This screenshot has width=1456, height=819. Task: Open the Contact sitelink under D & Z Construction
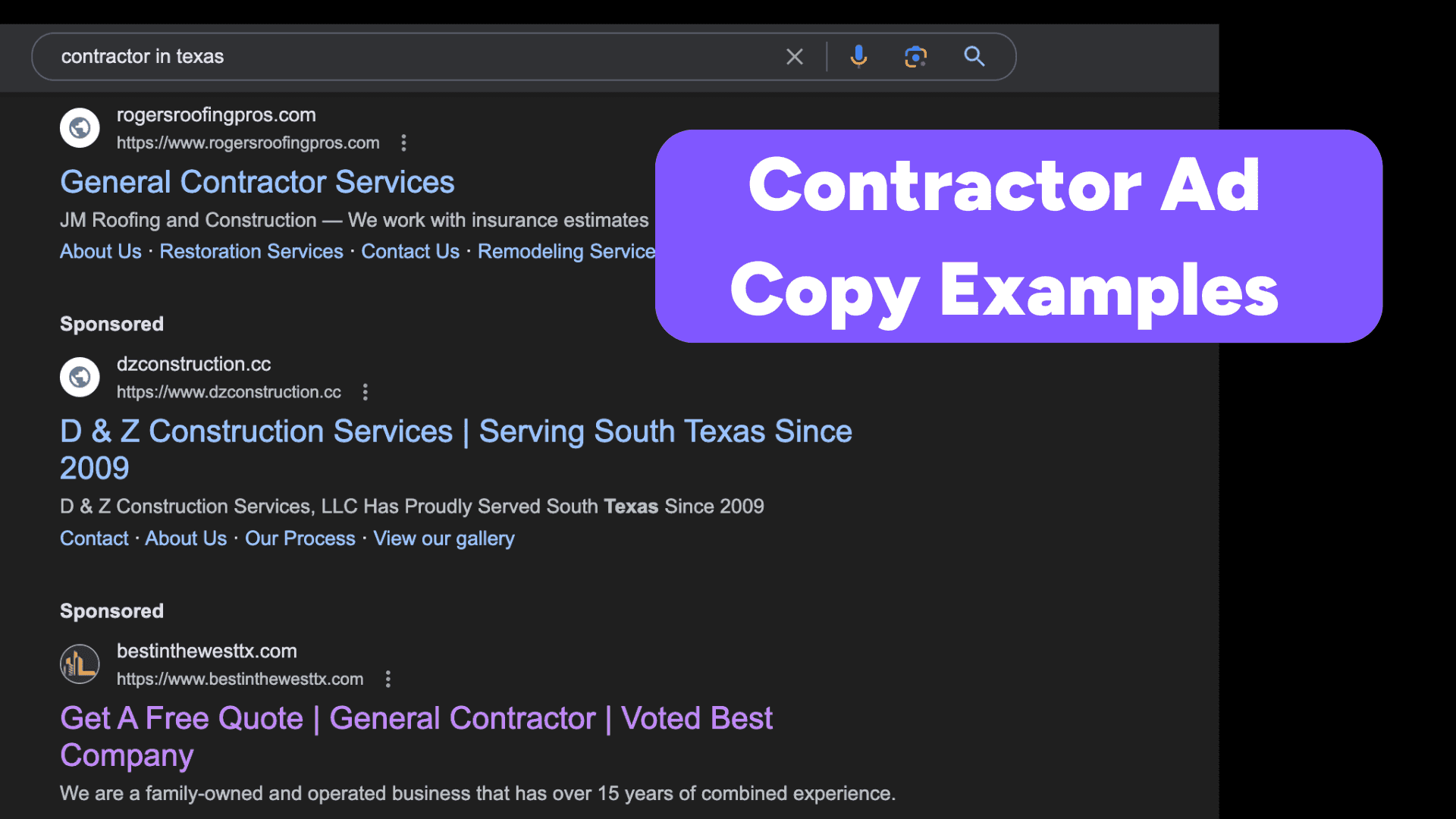click(93, 538)
